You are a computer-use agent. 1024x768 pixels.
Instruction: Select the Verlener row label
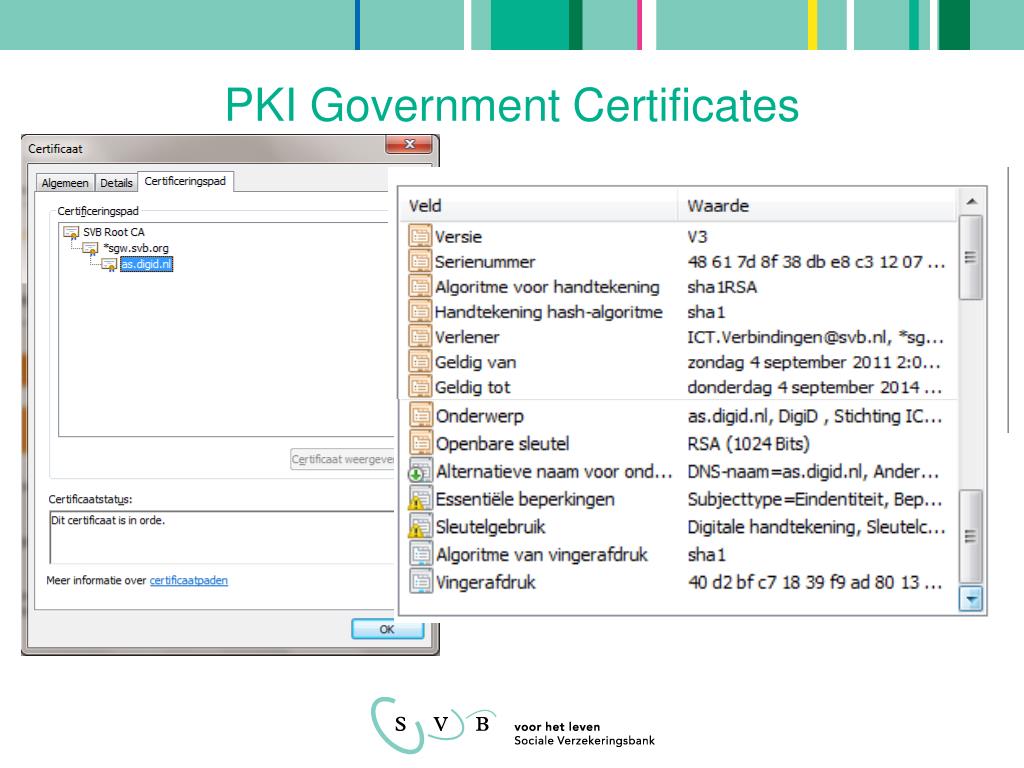click(467, 337)
